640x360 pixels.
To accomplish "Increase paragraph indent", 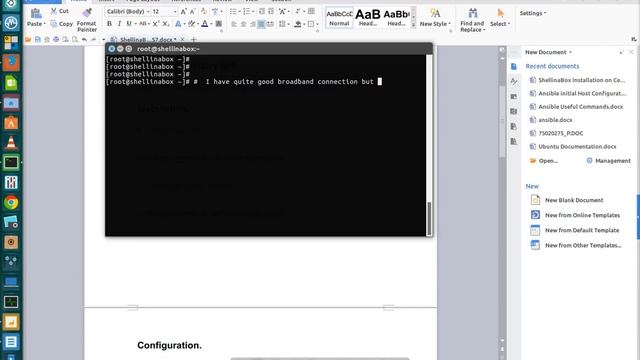I will 271,11.
